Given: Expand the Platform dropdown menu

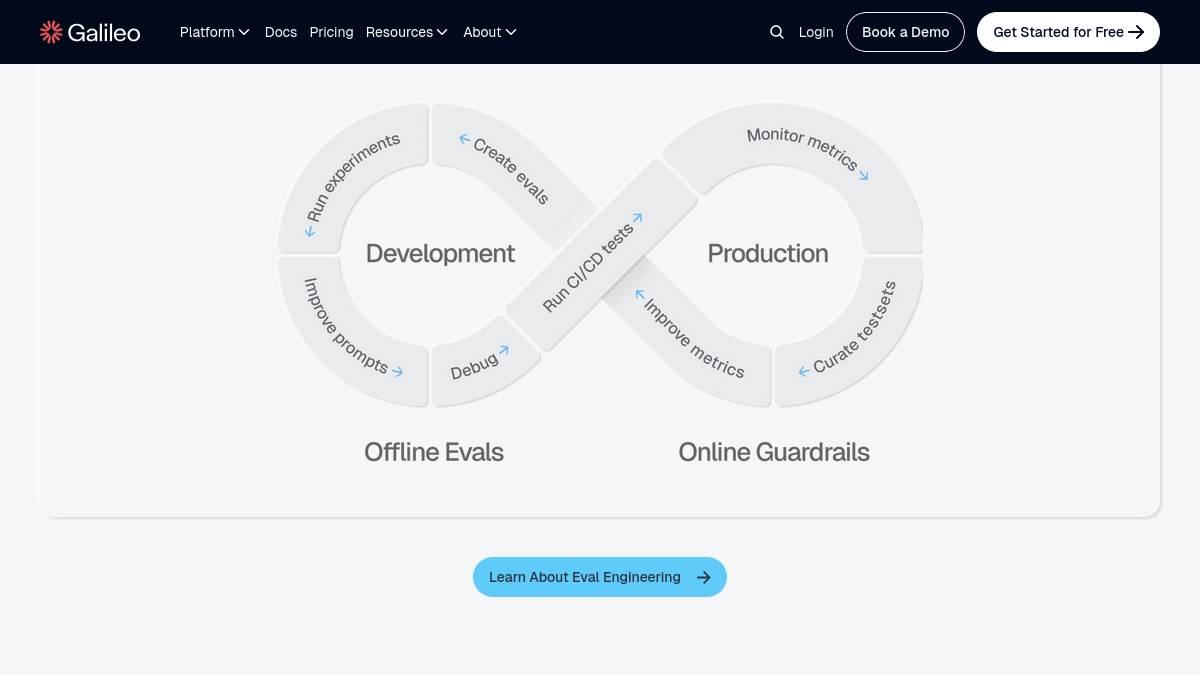Looking at the screenshot, I should coord(214,32).
